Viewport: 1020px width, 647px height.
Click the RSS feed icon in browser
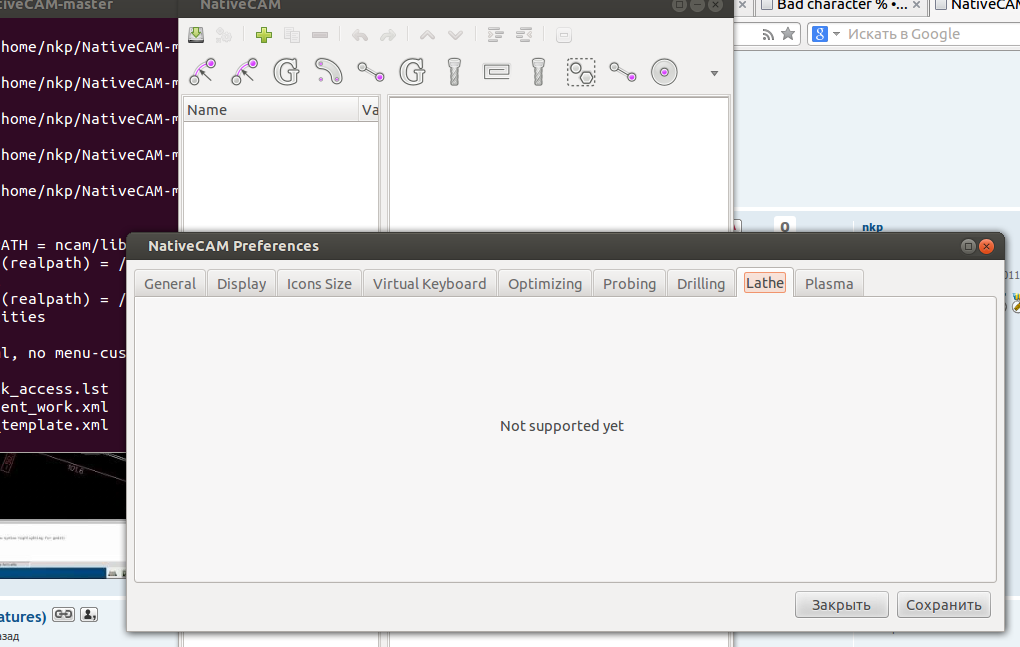click(768, 34)
